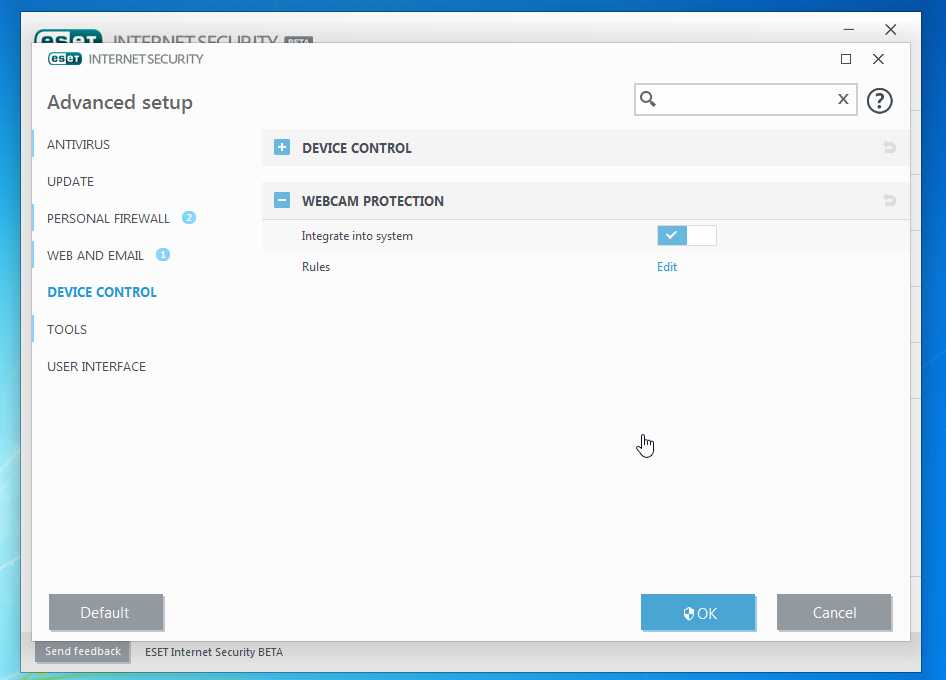Open the Antivirus category

pyautogui.click(x=78, y=144)
